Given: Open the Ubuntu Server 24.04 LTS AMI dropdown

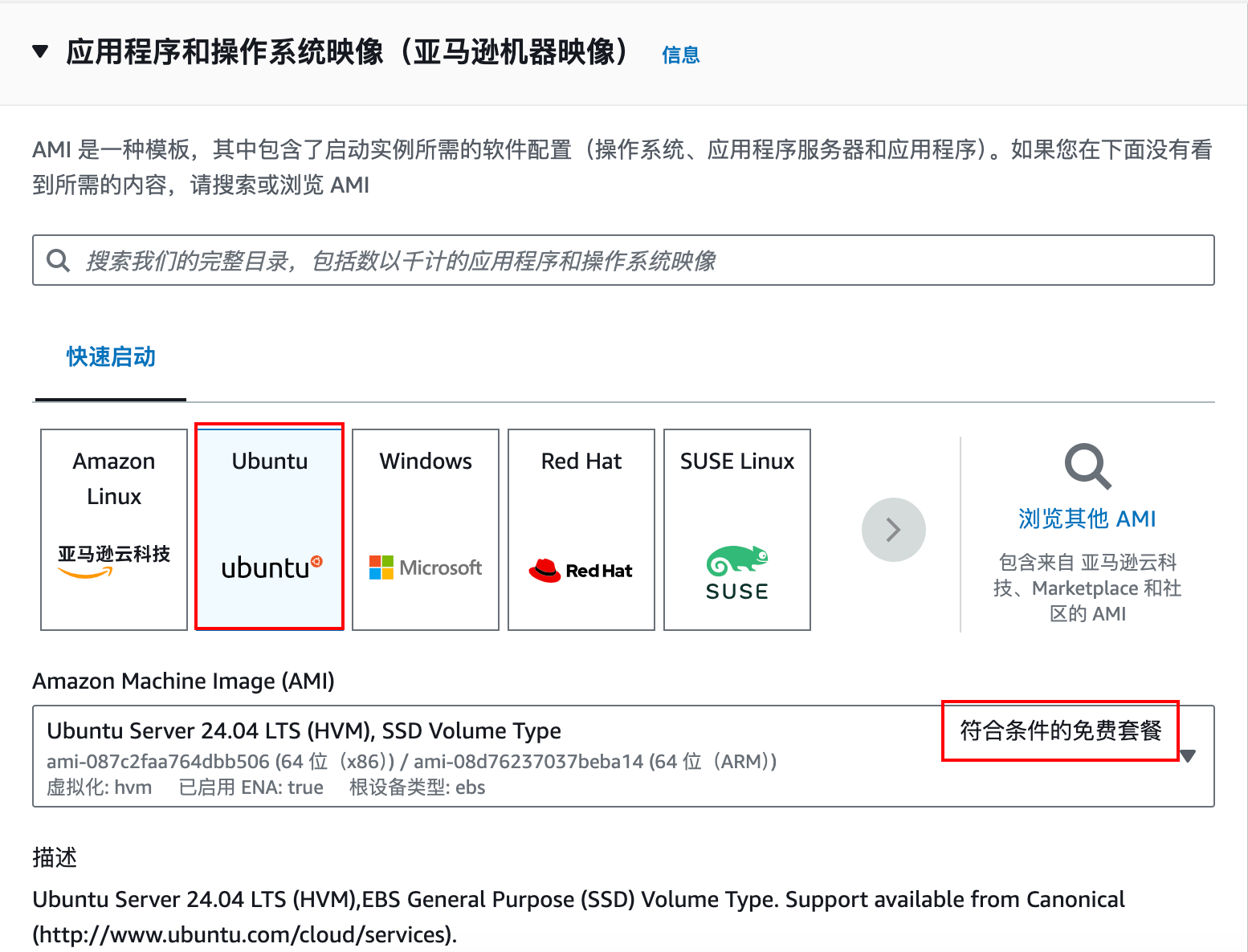Looking at the screenshot, I should 482,755.
